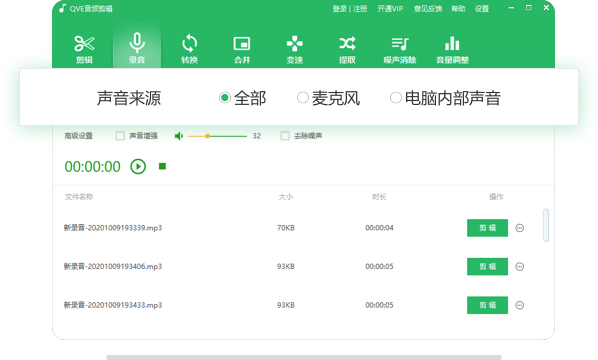Select file 新录音-20201009193406.mp3

pos(113,267)
